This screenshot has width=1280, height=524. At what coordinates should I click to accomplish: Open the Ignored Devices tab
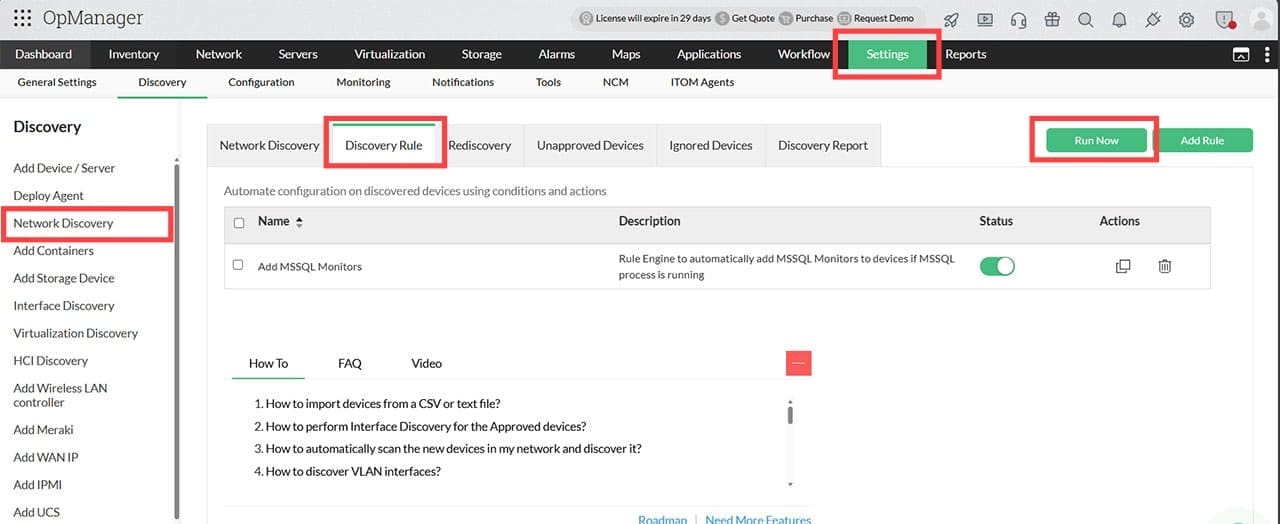711,145
